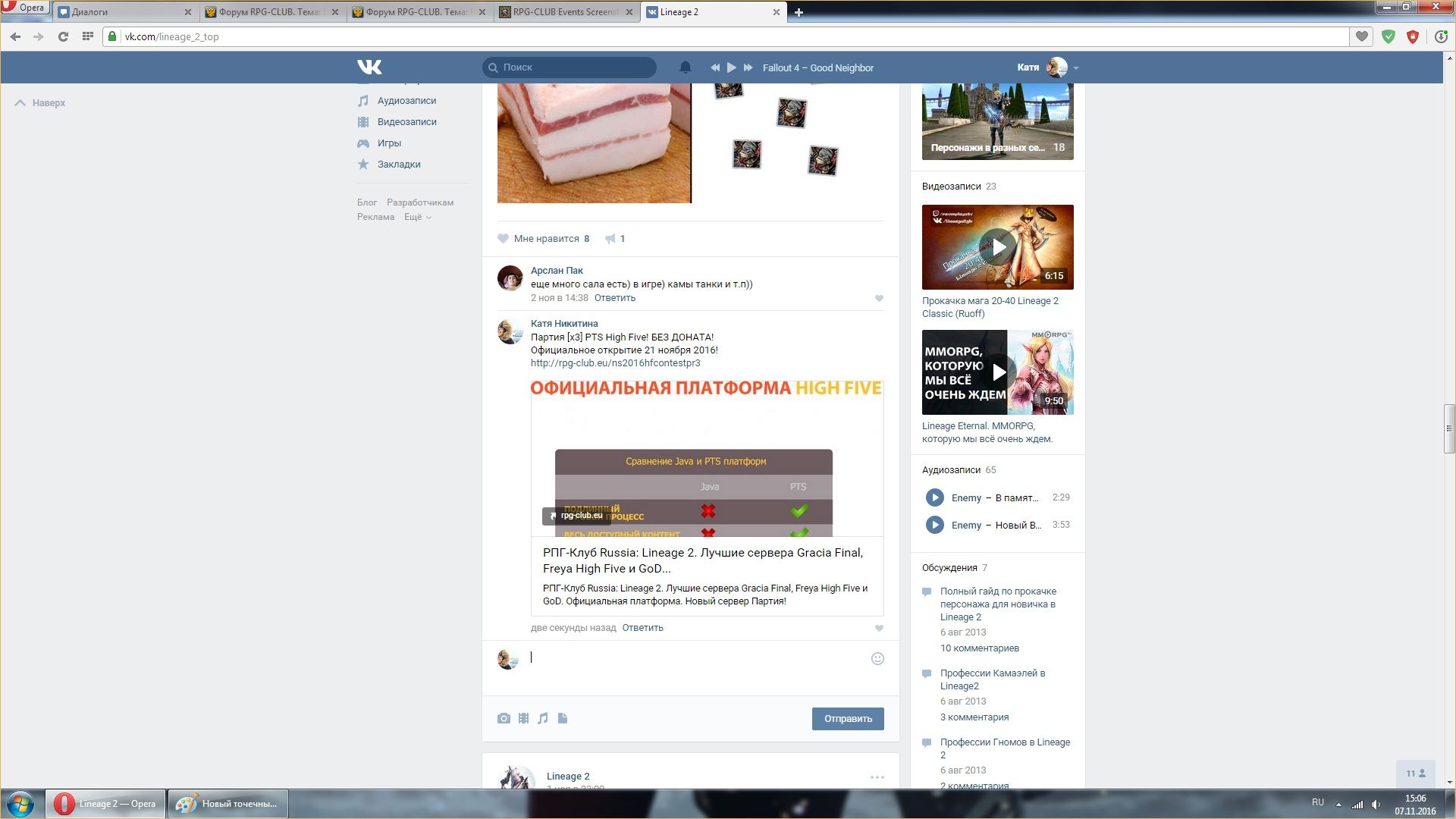Attach a document to the comment
The height and width of the screenshot is (819, 1456).
point(563,718)
